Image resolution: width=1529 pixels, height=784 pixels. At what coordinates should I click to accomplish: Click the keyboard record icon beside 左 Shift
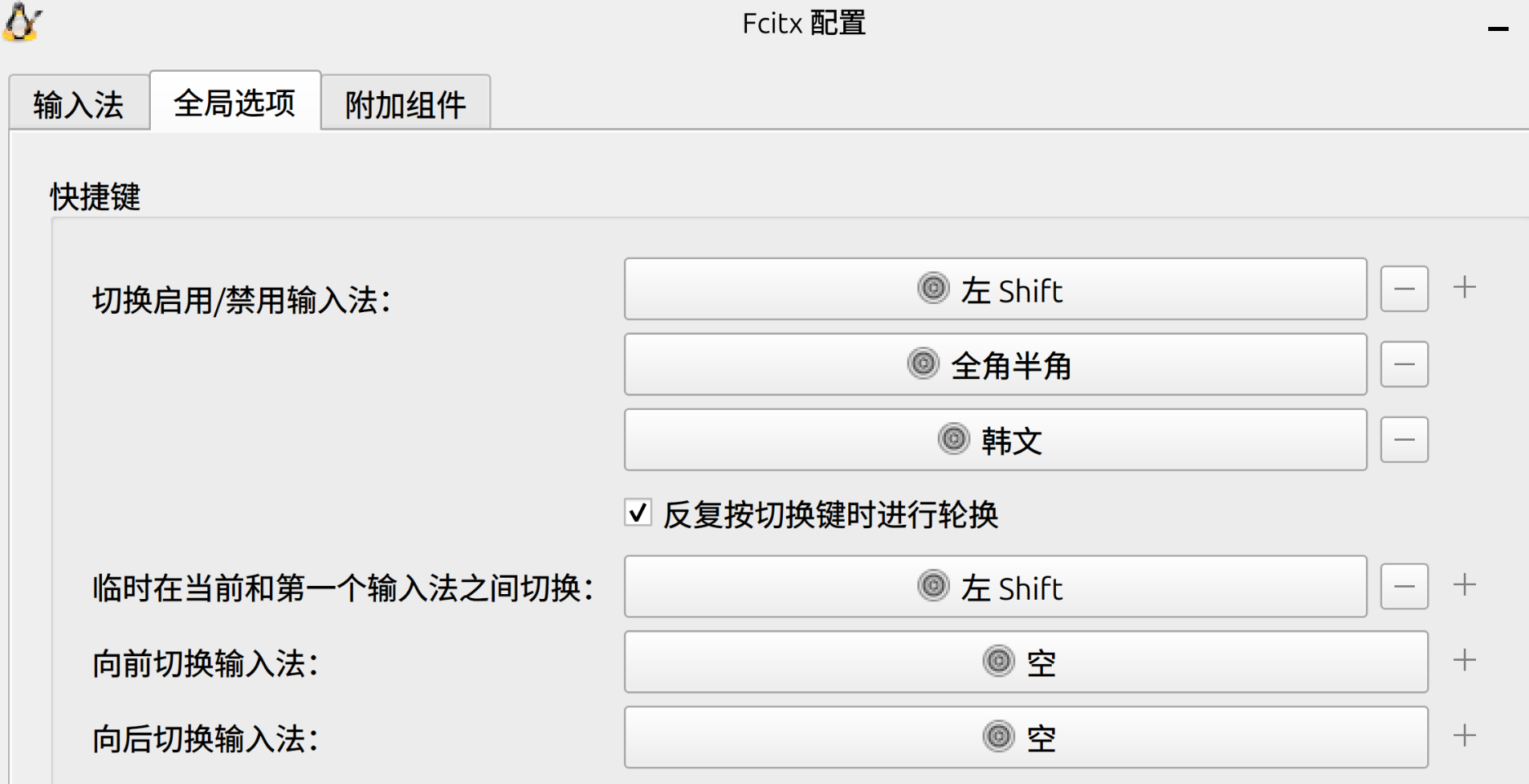coord(935,288)
